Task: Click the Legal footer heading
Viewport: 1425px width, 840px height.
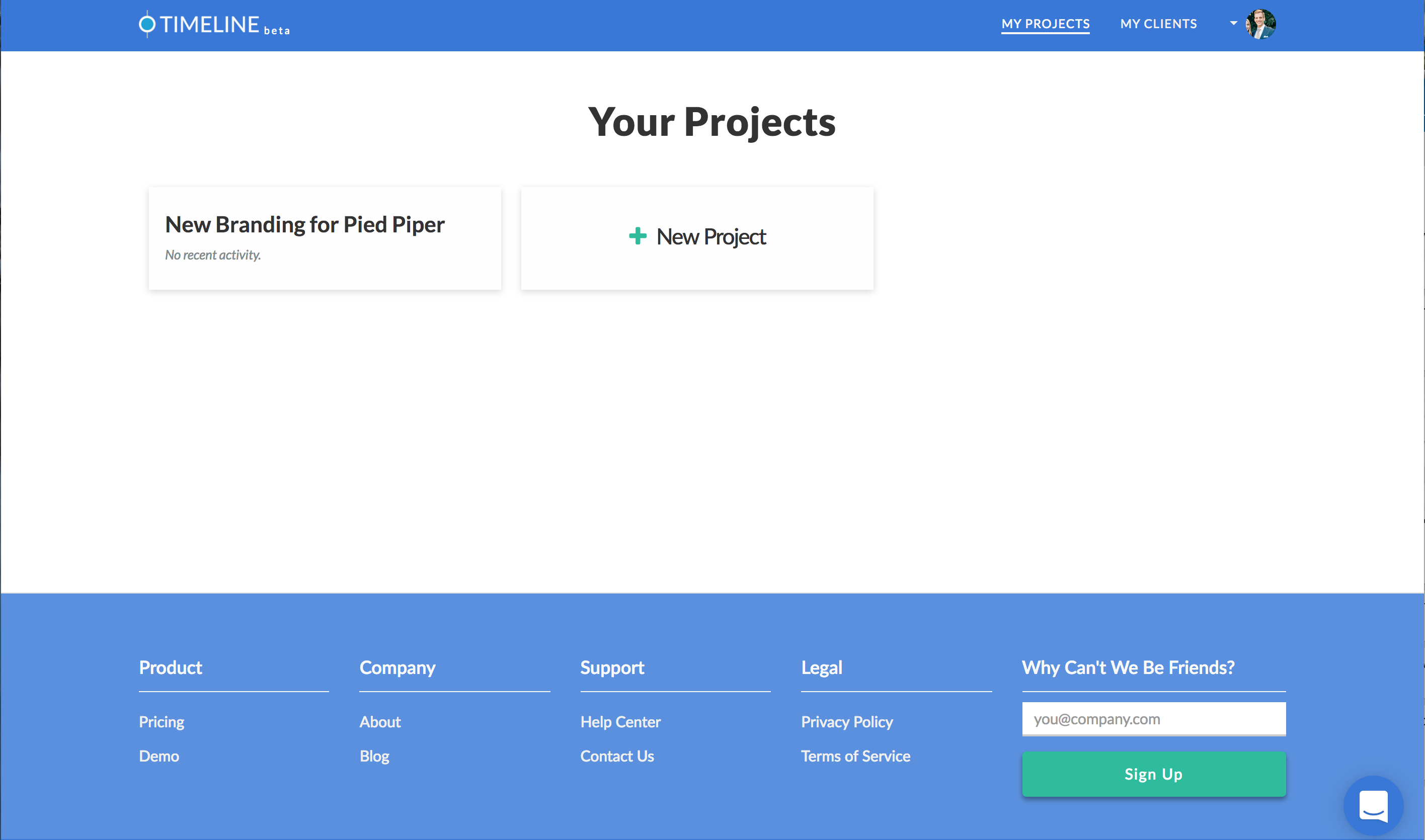Action: coord(822,668)
